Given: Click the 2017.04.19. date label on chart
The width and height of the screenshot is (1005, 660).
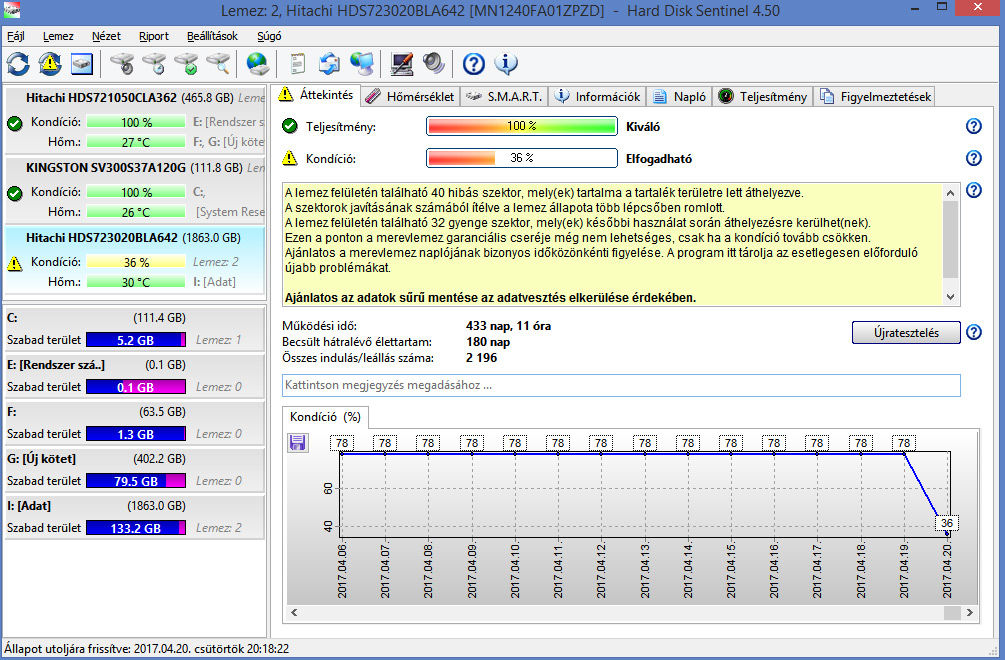Looking at the screenshot, I should [904, 570].
